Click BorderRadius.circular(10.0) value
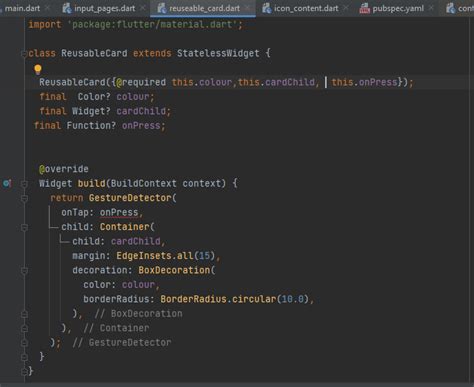474x387 pixels. [235, 299]
